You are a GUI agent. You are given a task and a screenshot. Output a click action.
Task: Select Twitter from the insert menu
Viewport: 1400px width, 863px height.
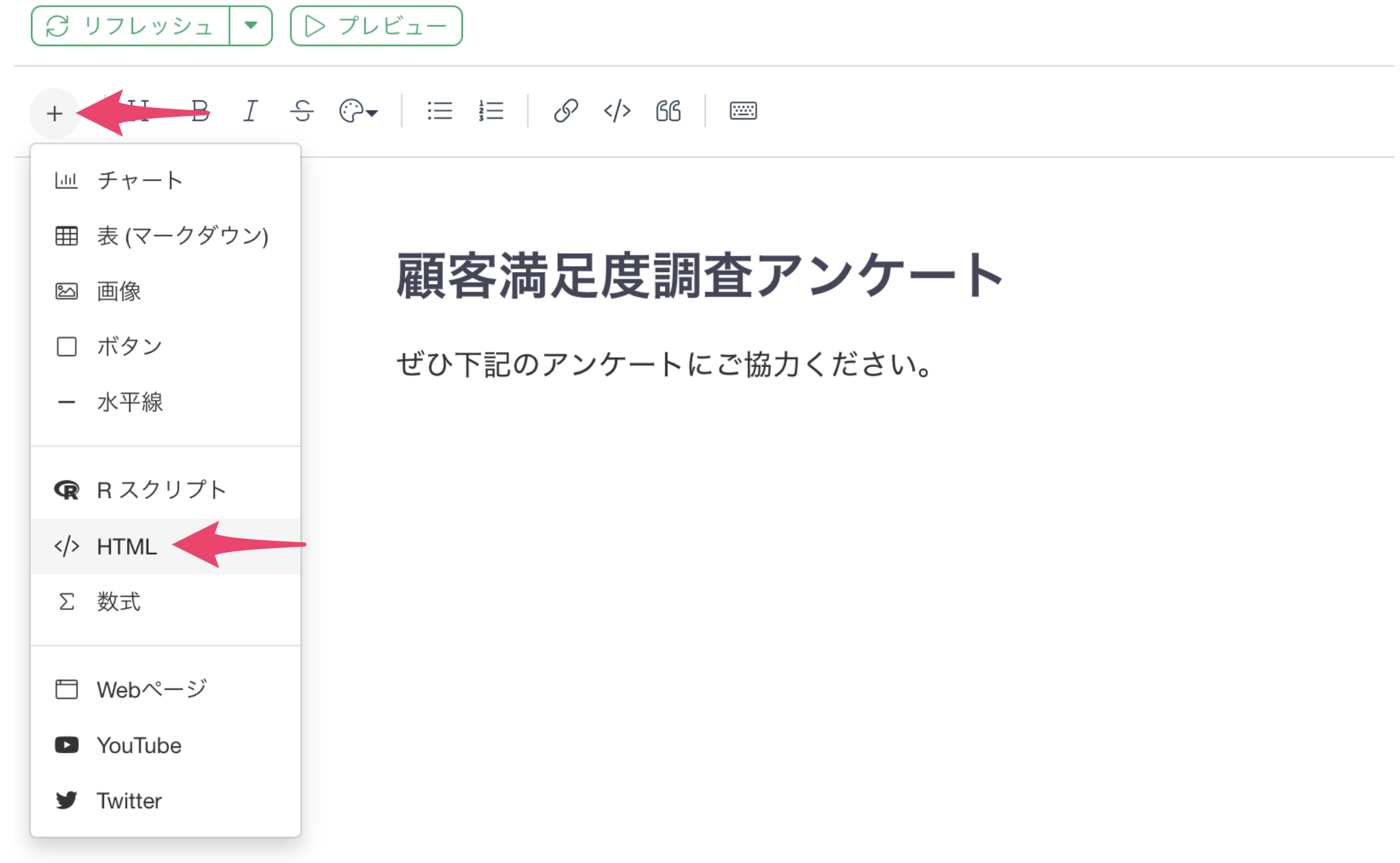tap(165, 800)
